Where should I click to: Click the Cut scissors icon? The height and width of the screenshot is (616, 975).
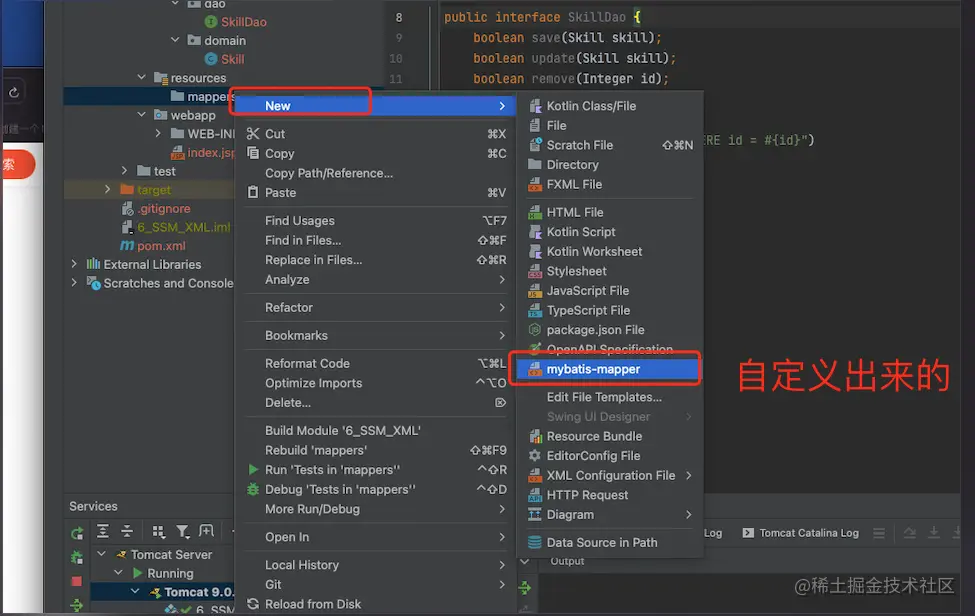(x=252, y=134)
